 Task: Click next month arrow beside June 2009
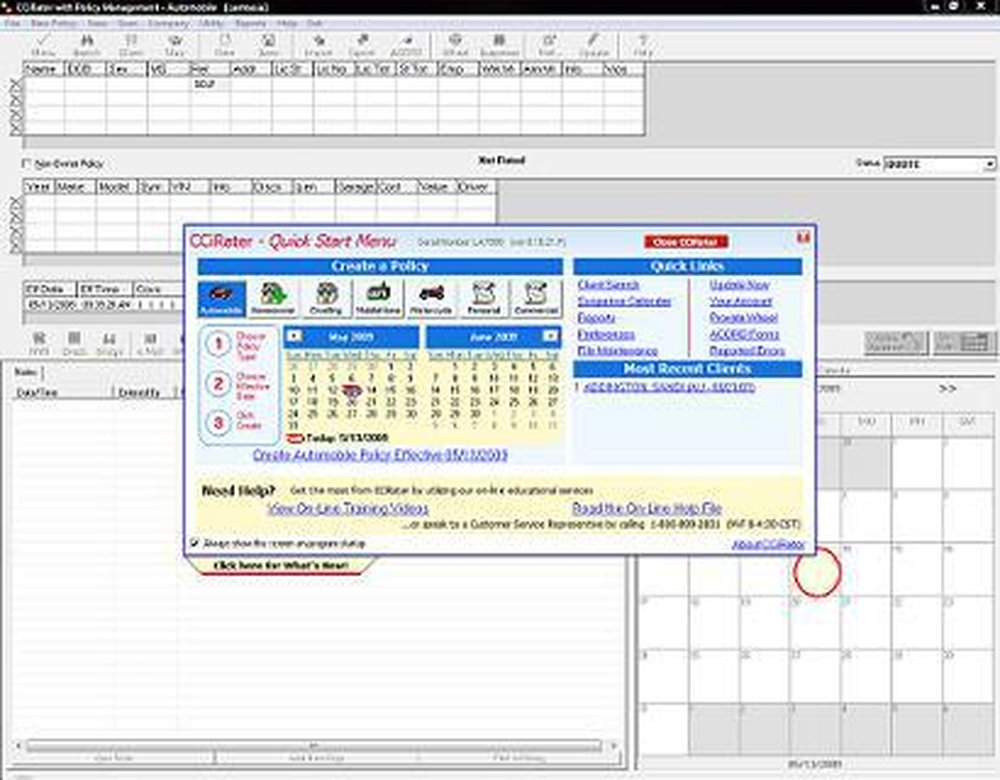click(x=550, y=335)
